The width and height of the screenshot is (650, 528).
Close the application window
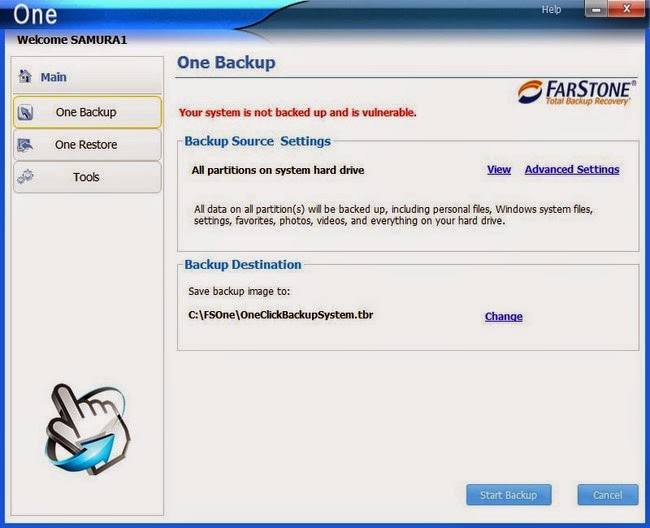coord(626,9)
